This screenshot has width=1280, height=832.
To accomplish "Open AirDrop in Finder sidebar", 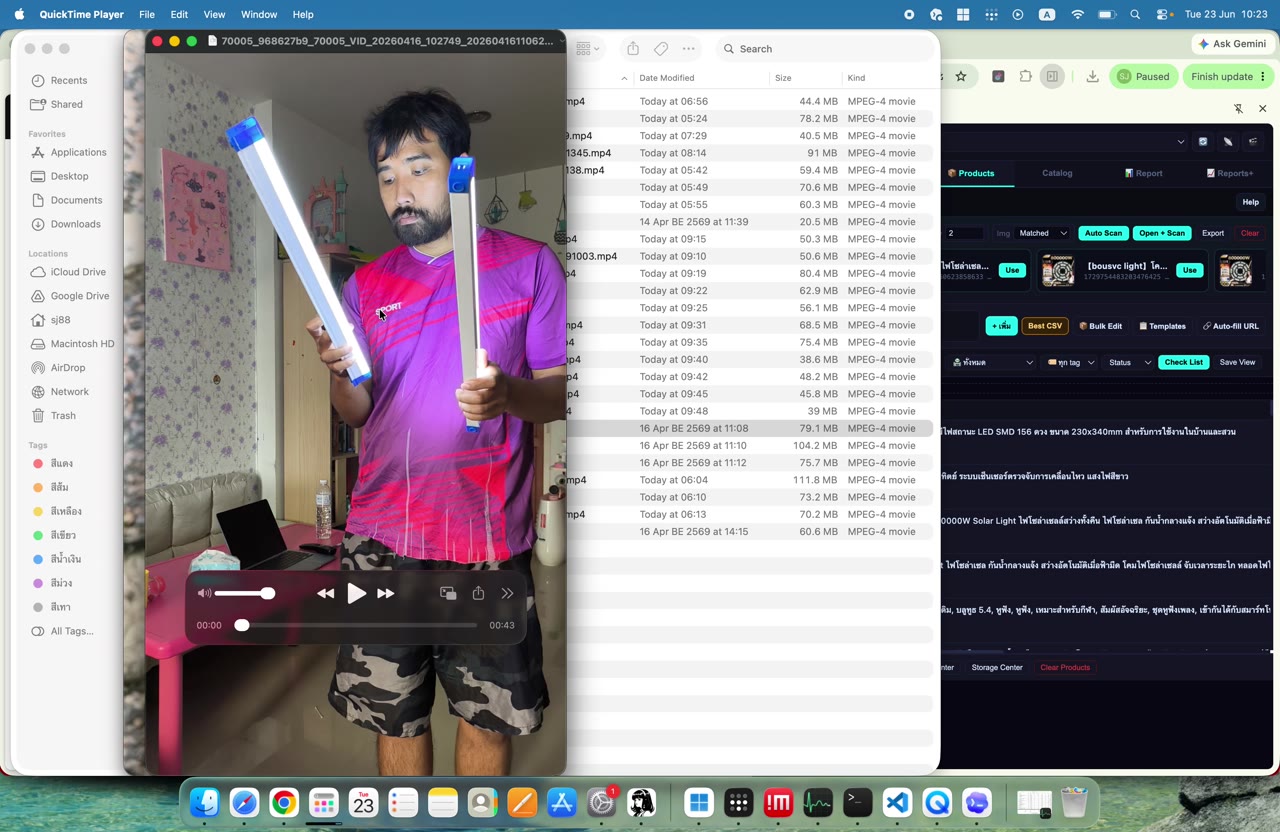I will (68, 368).
